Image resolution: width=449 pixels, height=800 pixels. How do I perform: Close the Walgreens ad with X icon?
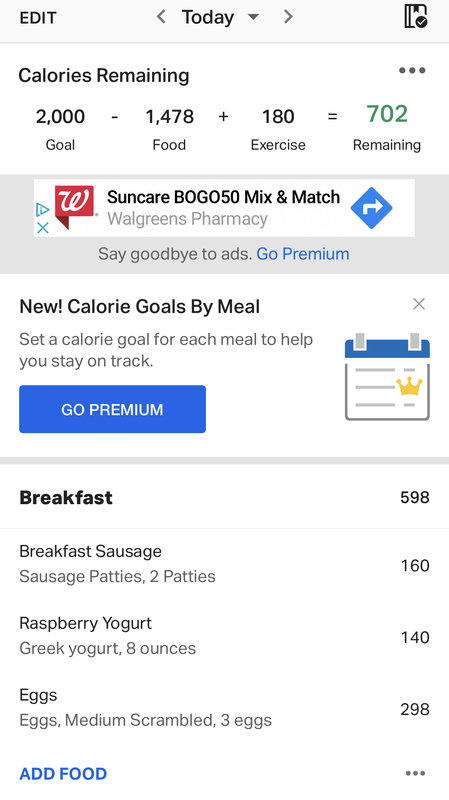click(x=43, y=228)
